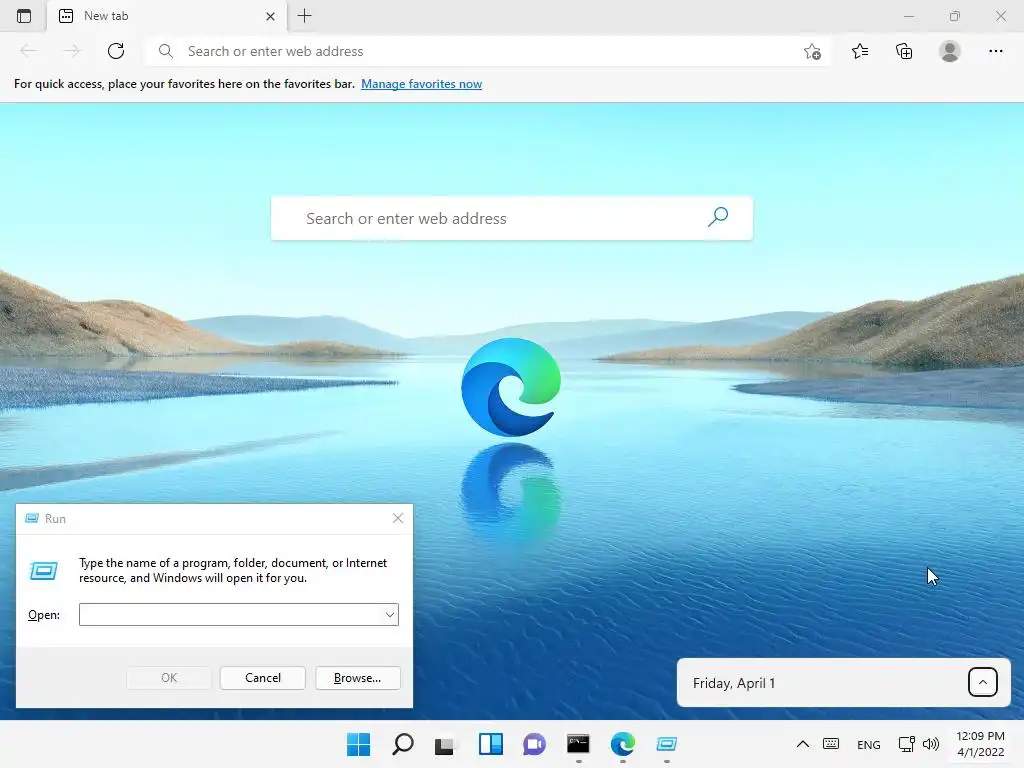Open a new tab with the plus button
Screen dimensions: 1024x768
pos(304,16)
